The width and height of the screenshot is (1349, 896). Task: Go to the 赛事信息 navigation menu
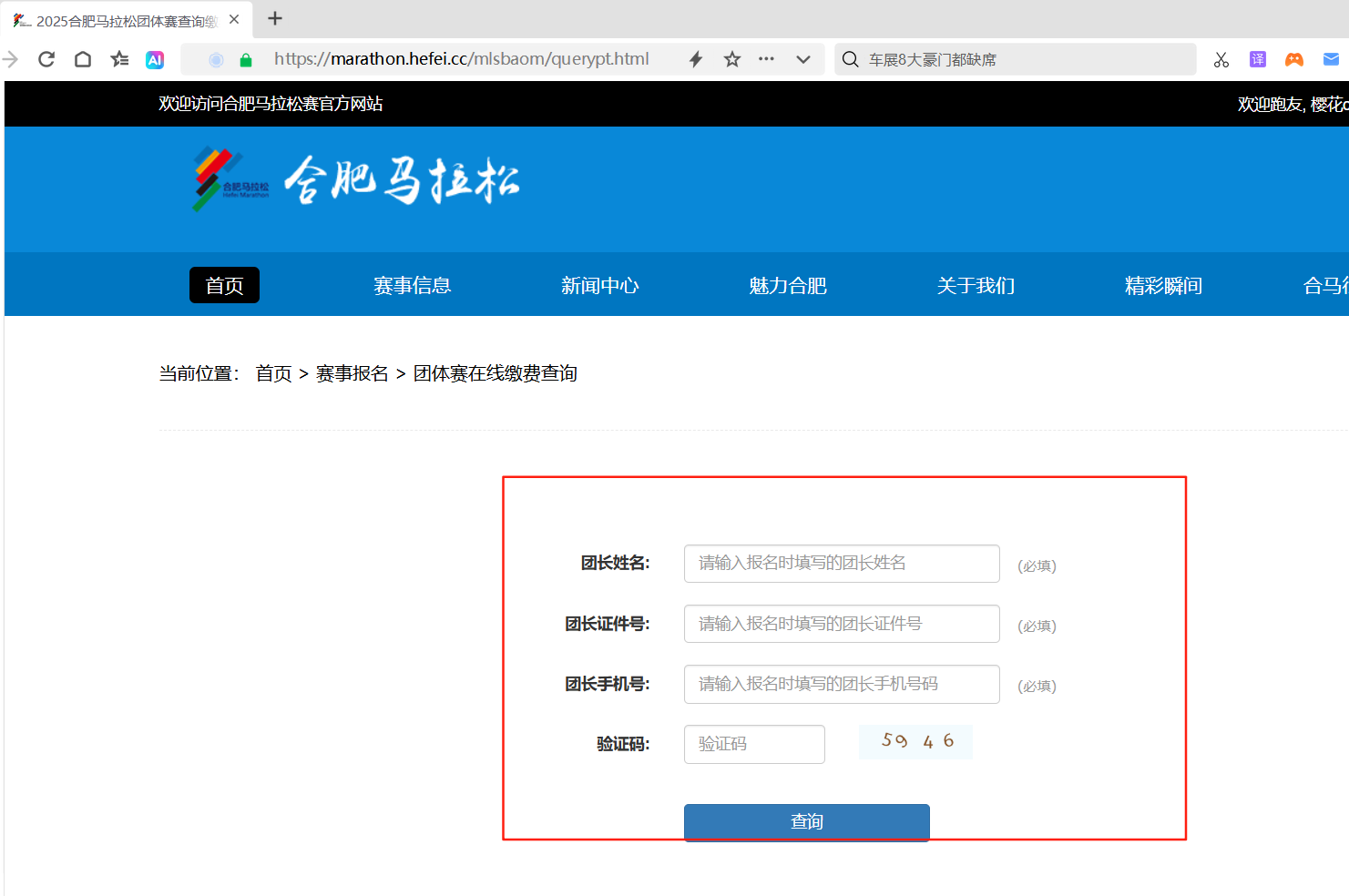pos(413,285)
